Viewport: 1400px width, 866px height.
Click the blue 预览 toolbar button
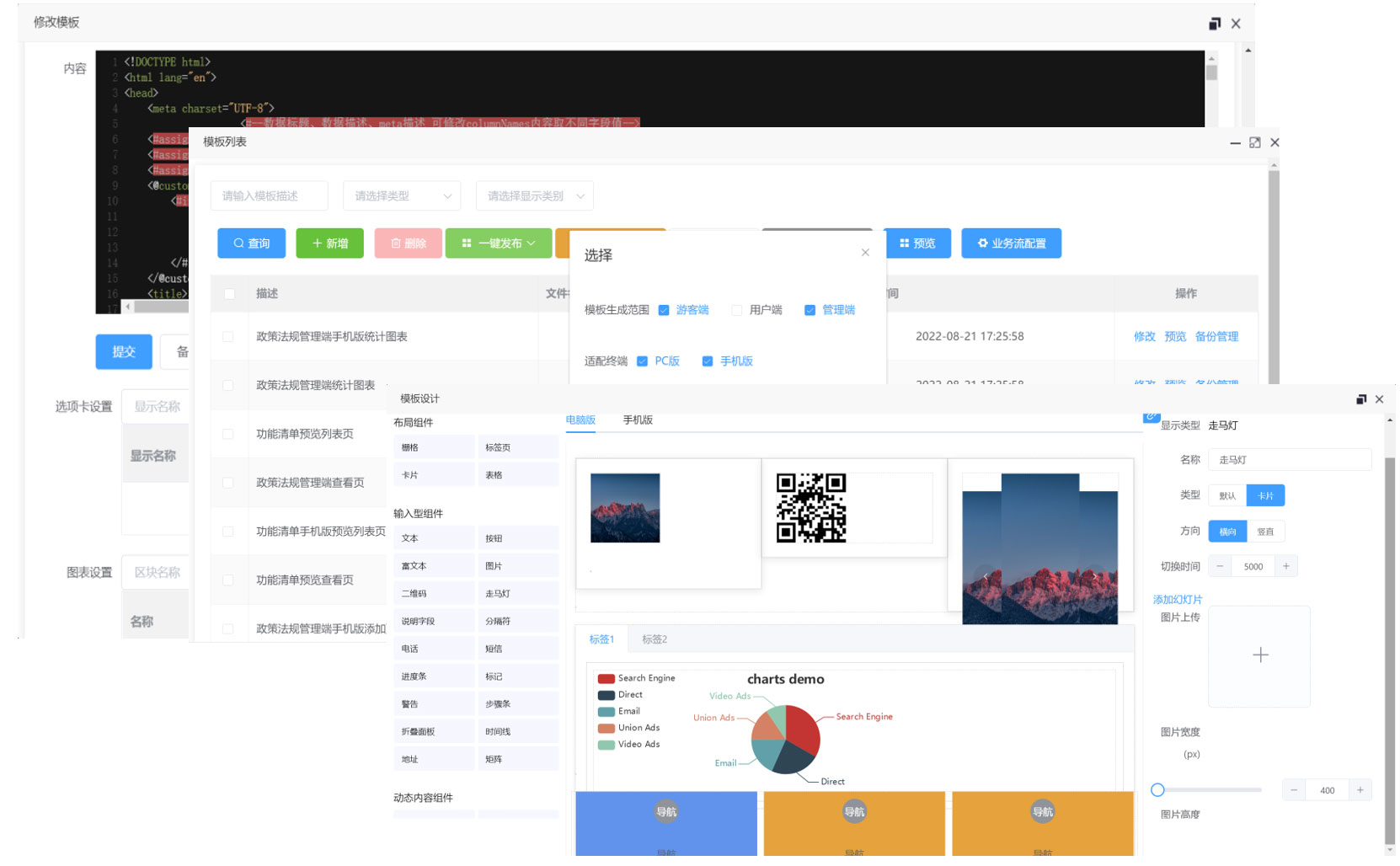point(917,243)
